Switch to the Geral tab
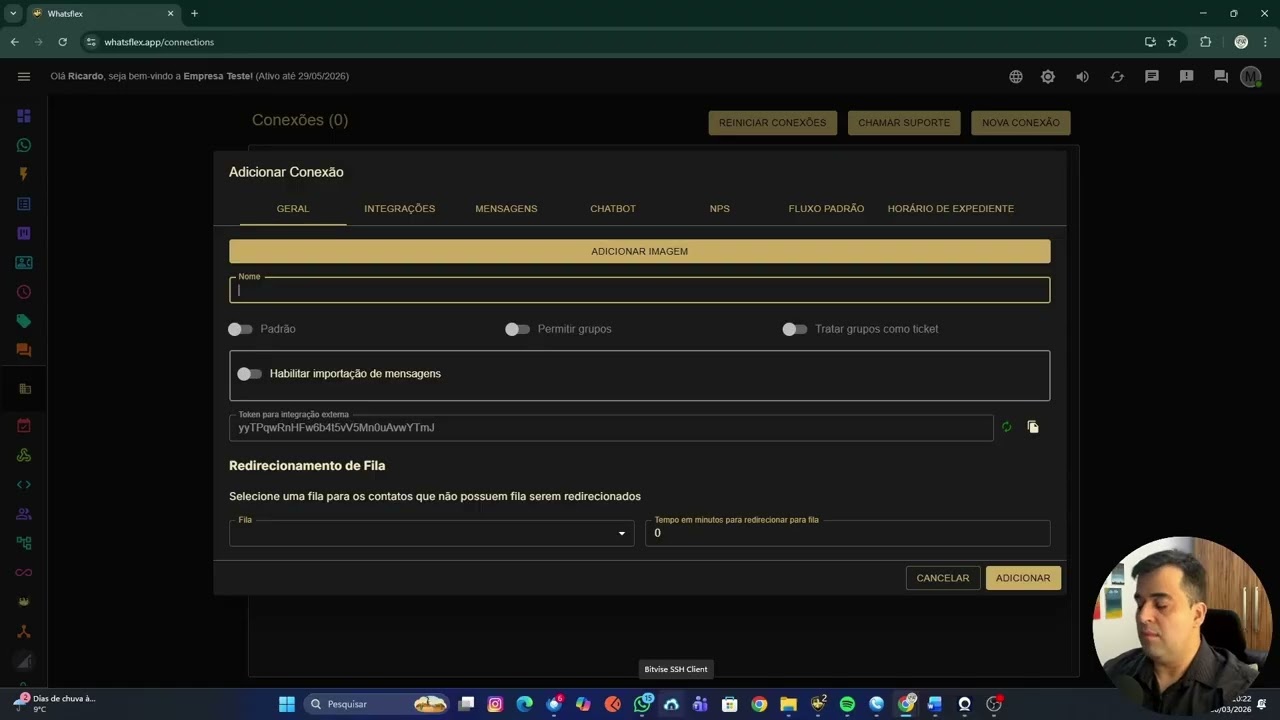The width and height of the screenshot is (1280, 720). (x=293, y=208)
